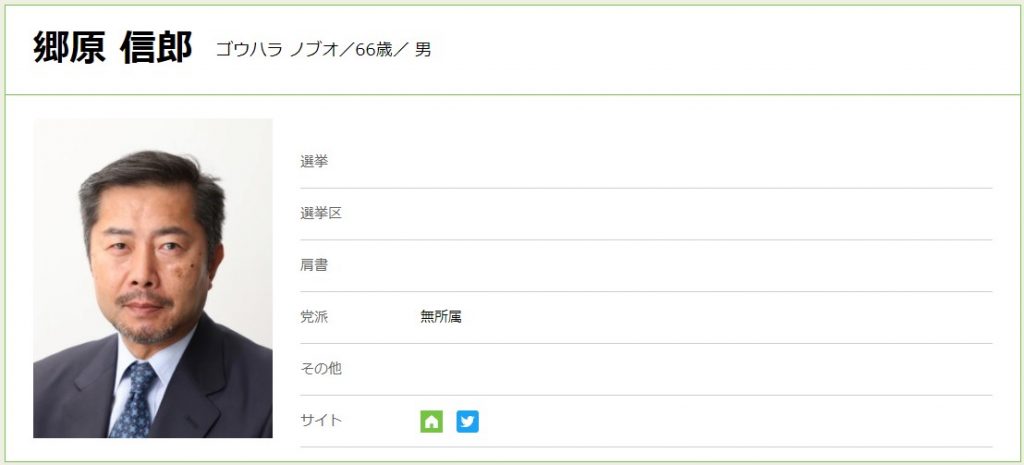The height and width of the screenshot is (465, 1024).
Task: Click the given name 信郎 in the heading
Action: 155,48
